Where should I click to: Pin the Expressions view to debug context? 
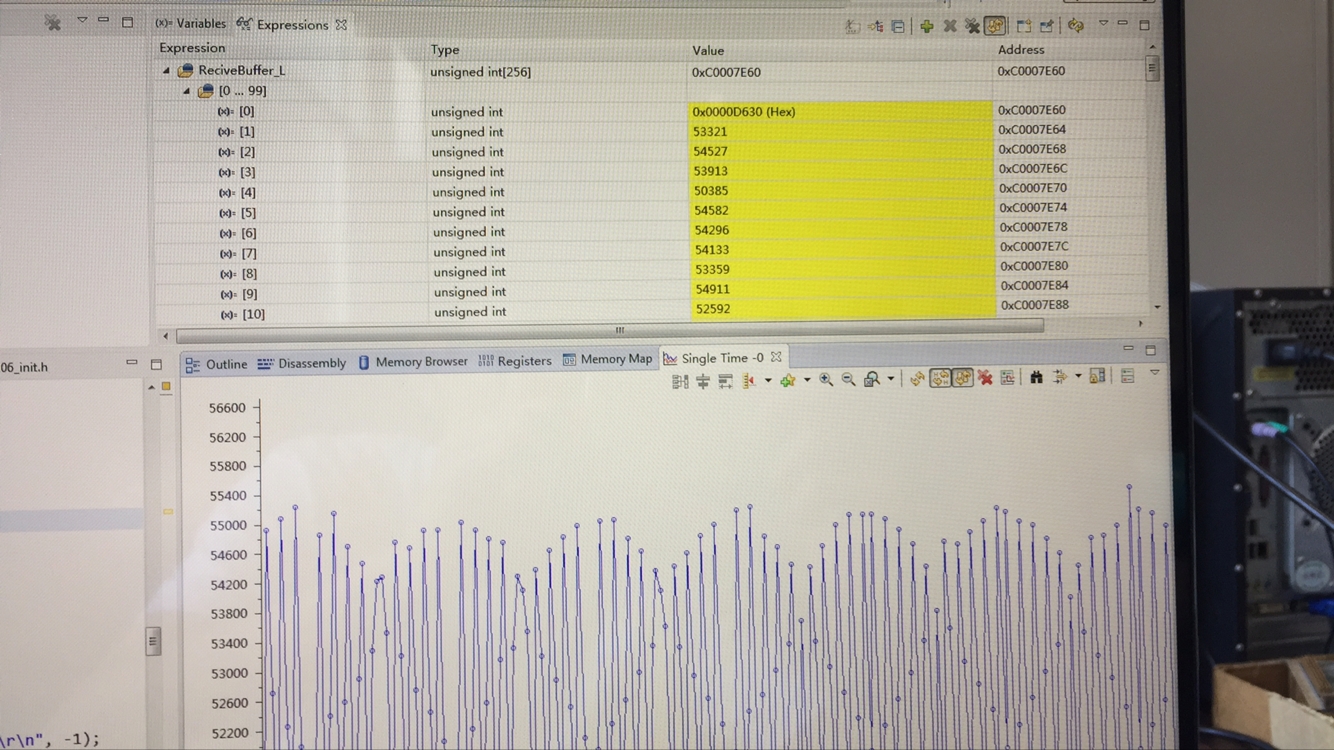pyautogui.click(x=1047, y=26)
